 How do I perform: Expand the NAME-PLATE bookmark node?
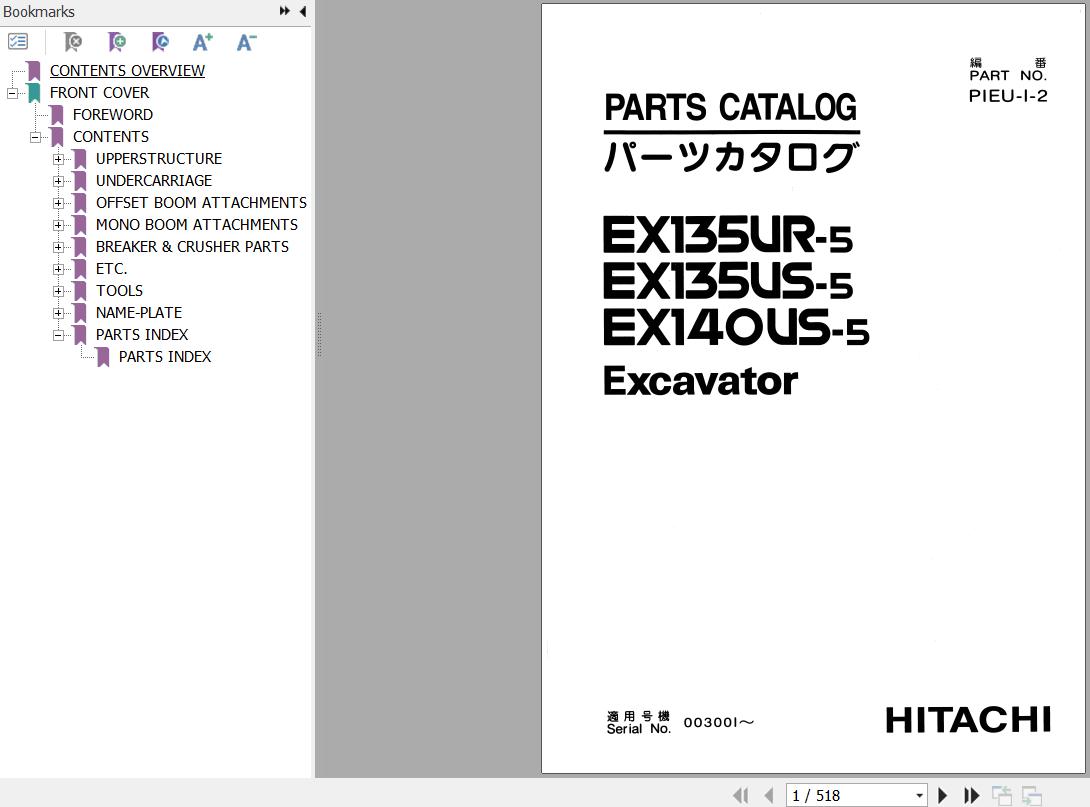pos(58,313)
